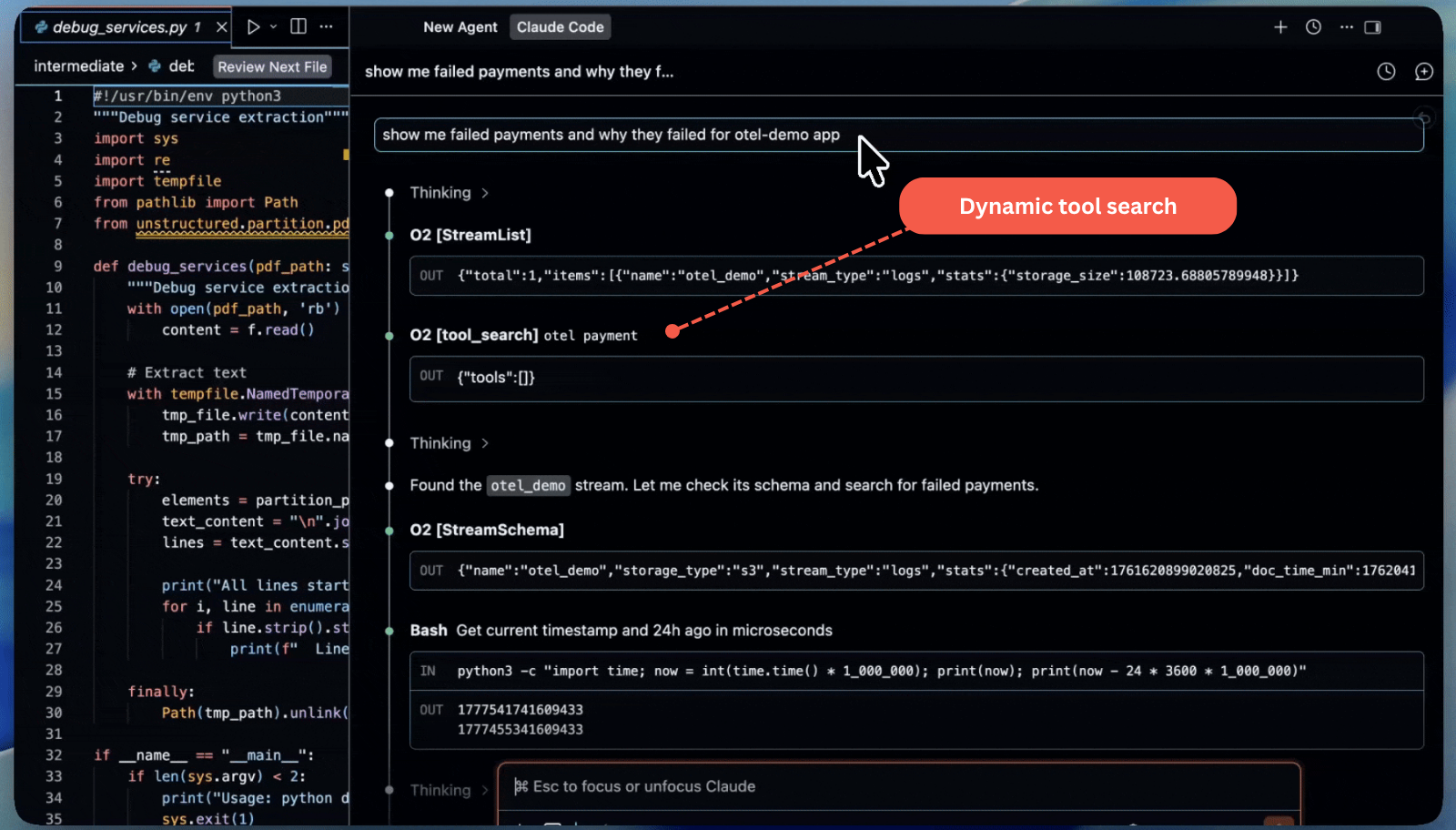
Task: Click the StreamSchema OUT result box
Action: click(x=916, y=571)
